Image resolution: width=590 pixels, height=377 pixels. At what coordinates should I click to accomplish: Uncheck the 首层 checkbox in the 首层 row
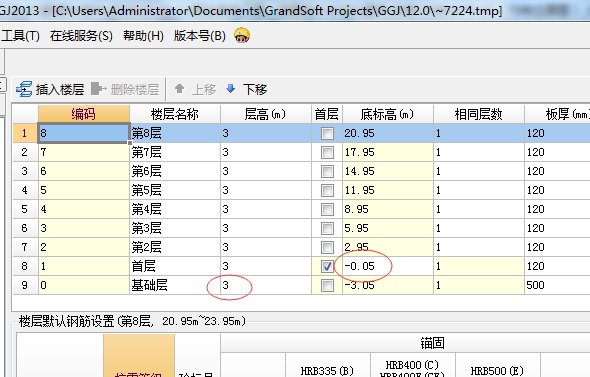tap(327, 266)
